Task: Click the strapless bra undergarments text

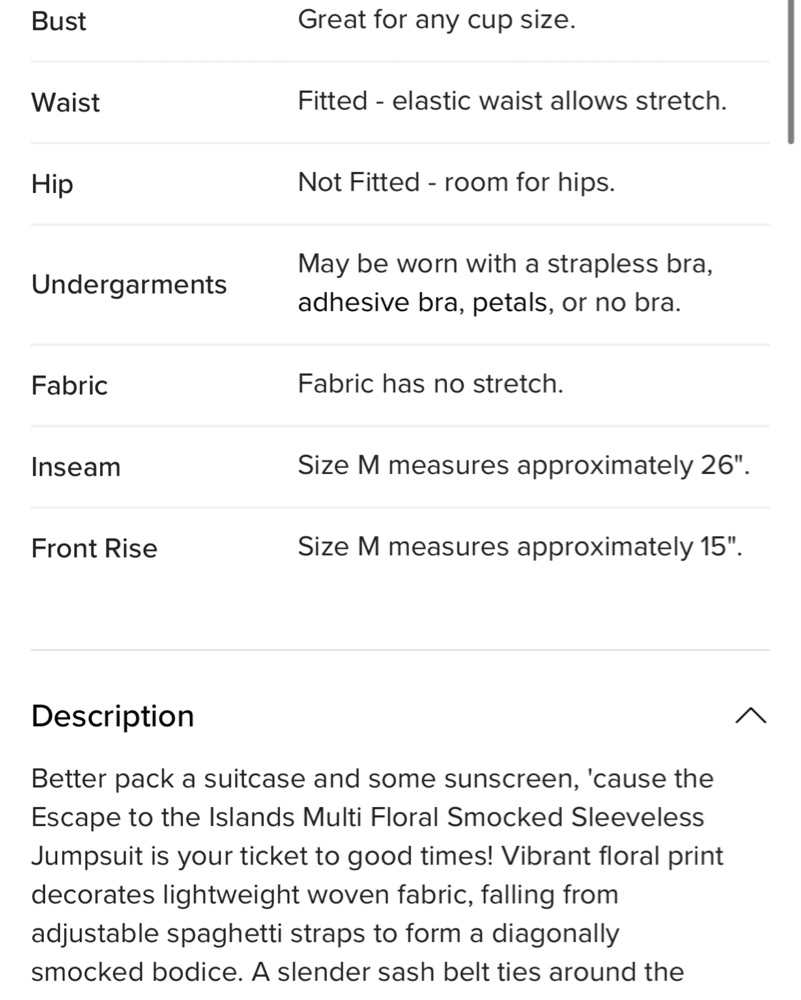Action: point(505,283)
